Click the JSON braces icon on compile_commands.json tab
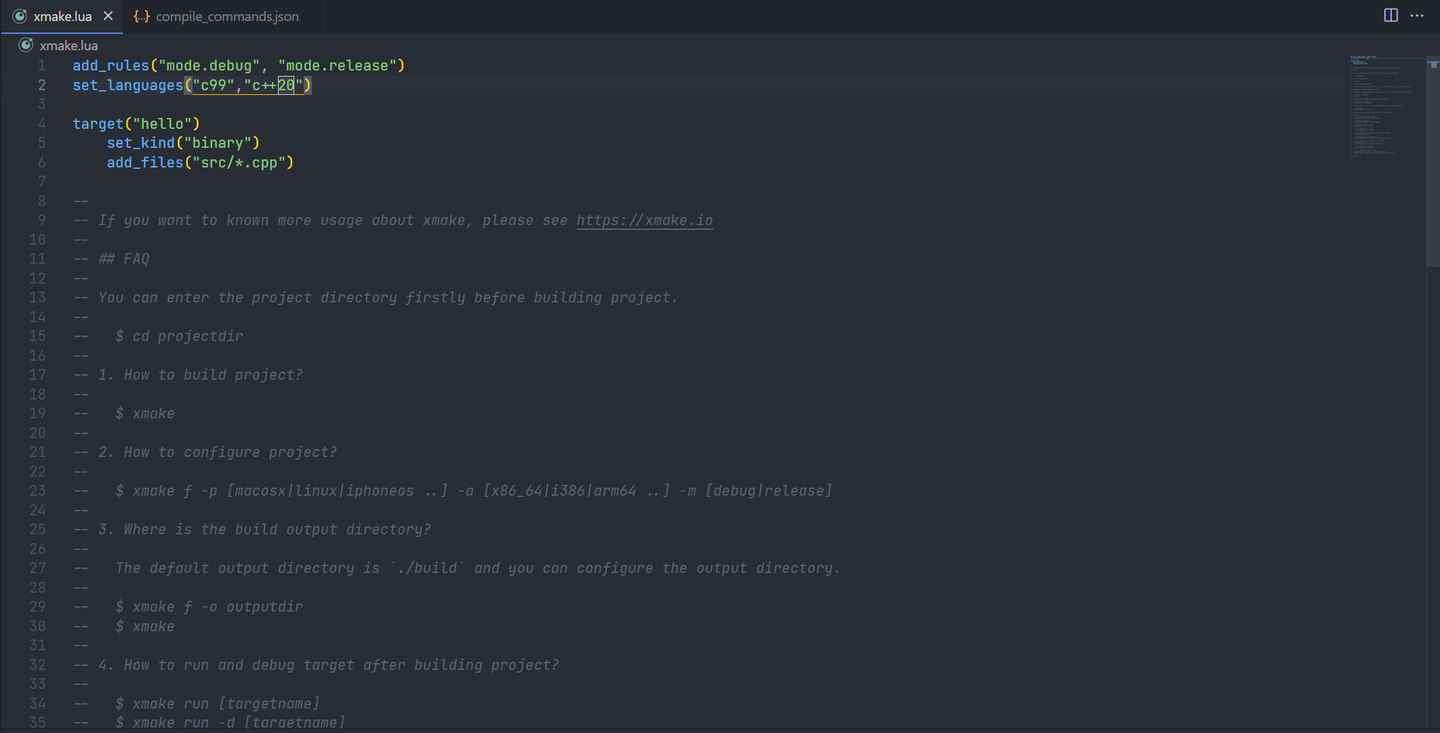The height and width of the screenshot is (733, 1440). pyautogui.click(x=141, y=16)
